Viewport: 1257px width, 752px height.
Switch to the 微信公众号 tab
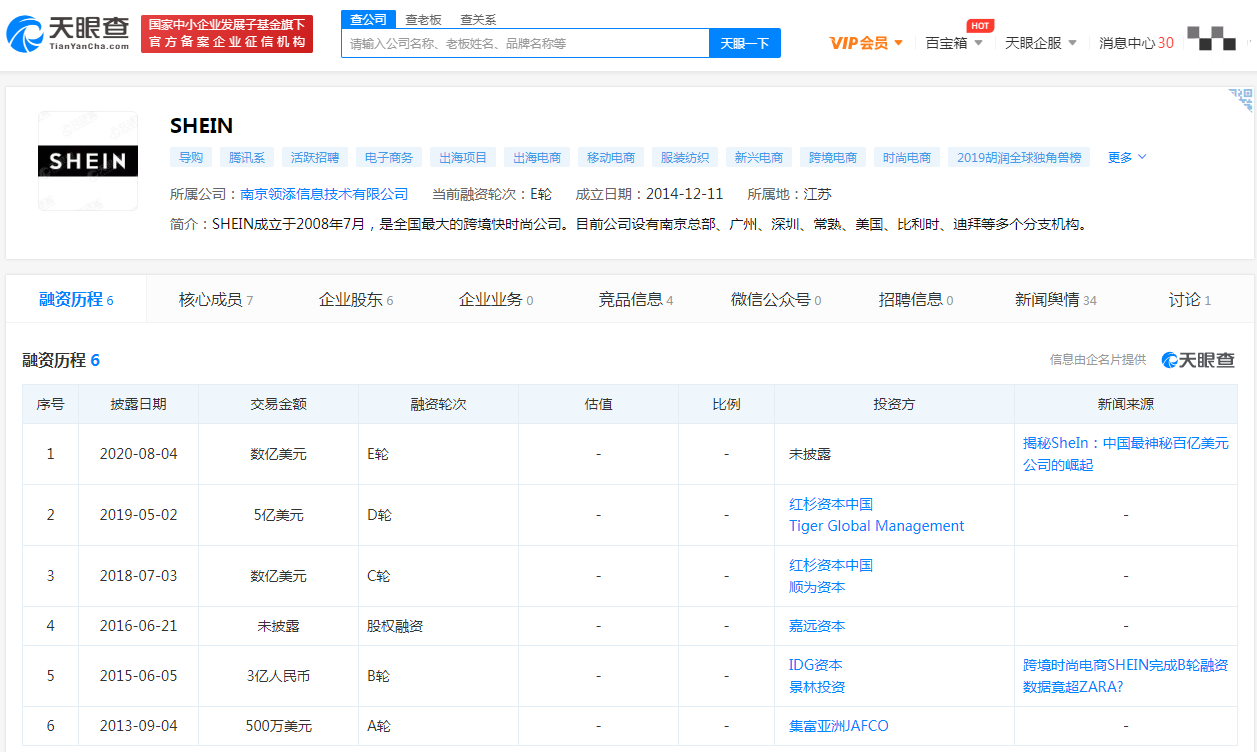click(x=776, y=299)
